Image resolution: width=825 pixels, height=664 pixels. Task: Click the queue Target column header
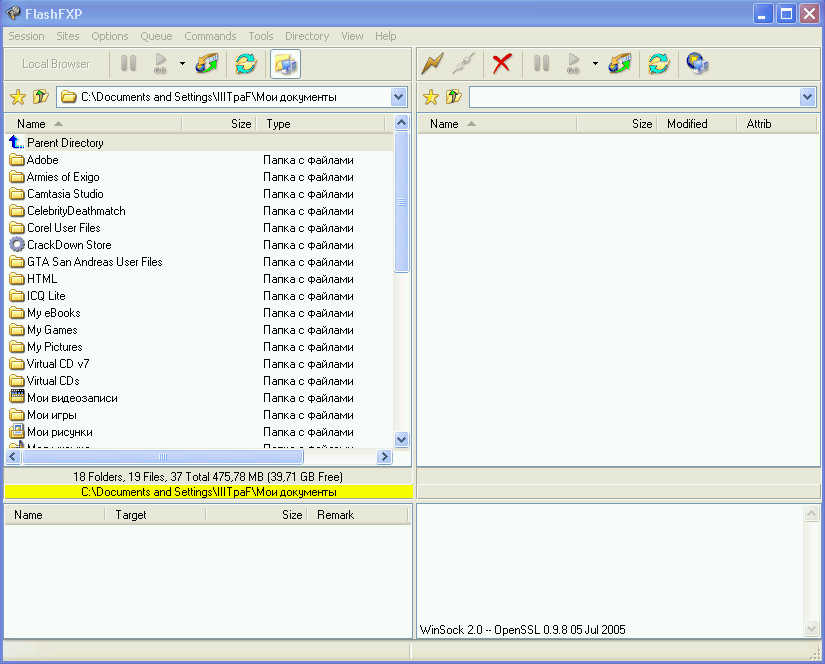click(x=155, y=515)
